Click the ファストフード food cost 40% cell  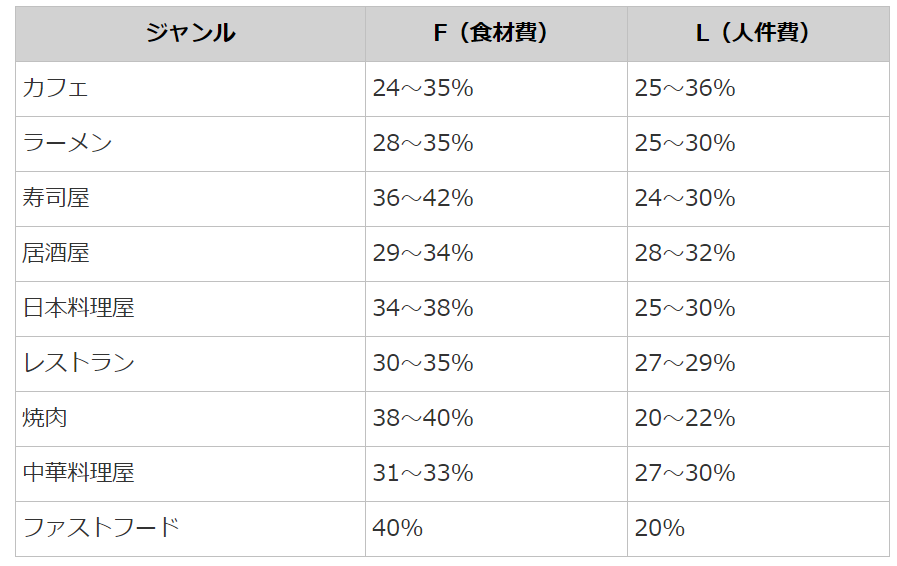pyautogui.click(x=398, y=528)
